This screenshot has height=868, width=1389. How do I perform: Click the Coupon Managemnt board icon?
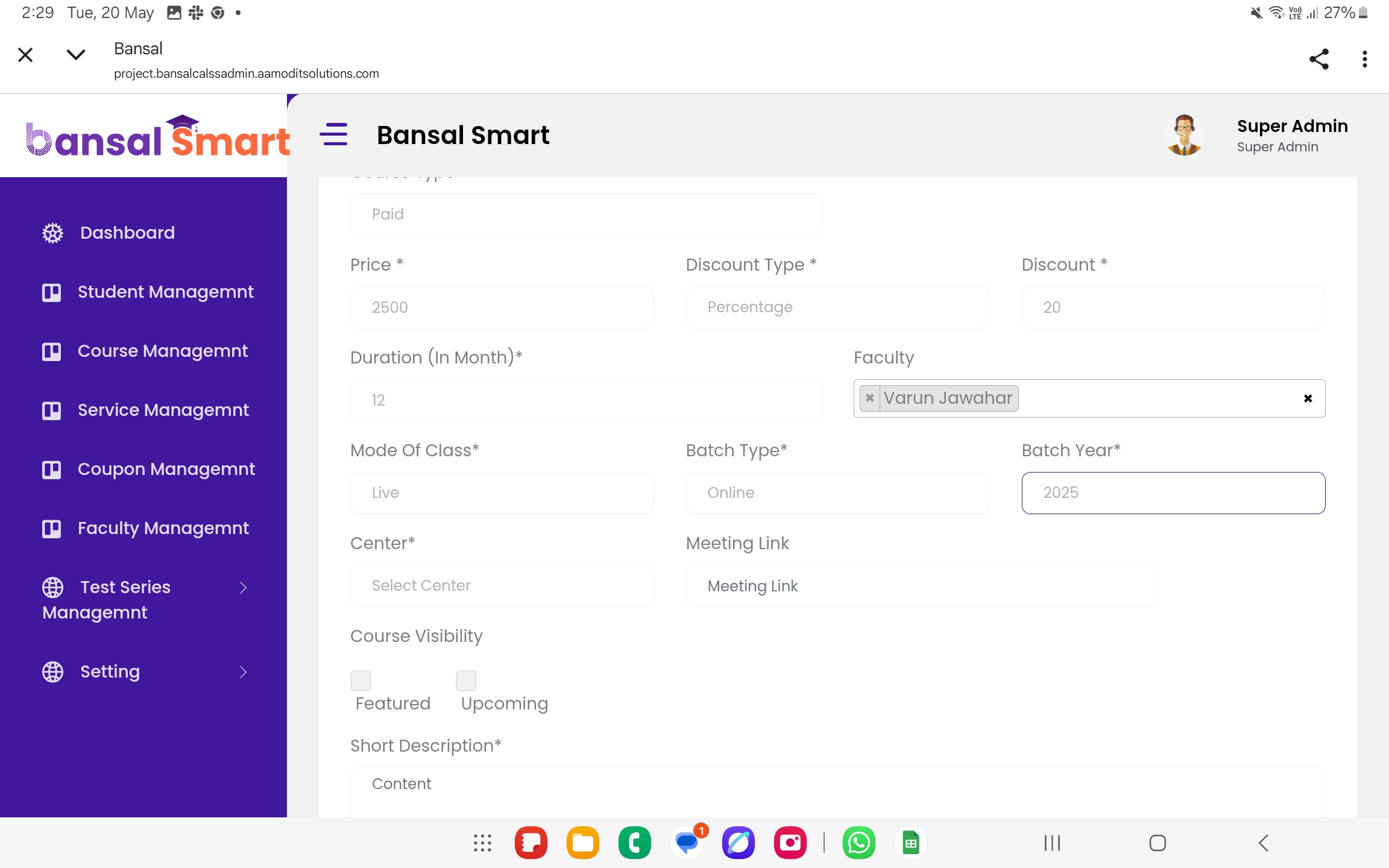tap(51, 470)
